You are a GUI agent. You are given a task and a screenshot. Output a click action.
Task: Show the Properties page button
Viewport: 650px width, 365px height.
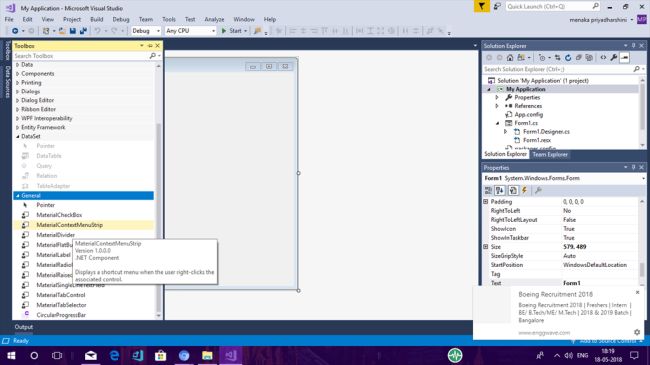[513, 190]
